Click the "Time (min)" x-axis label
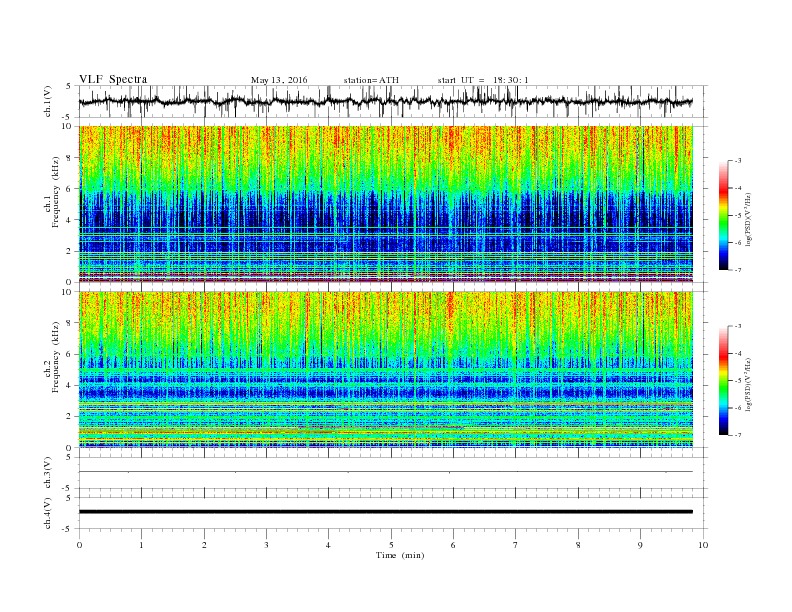This screenshot has height=612, width=792. [x=400, y=555]
